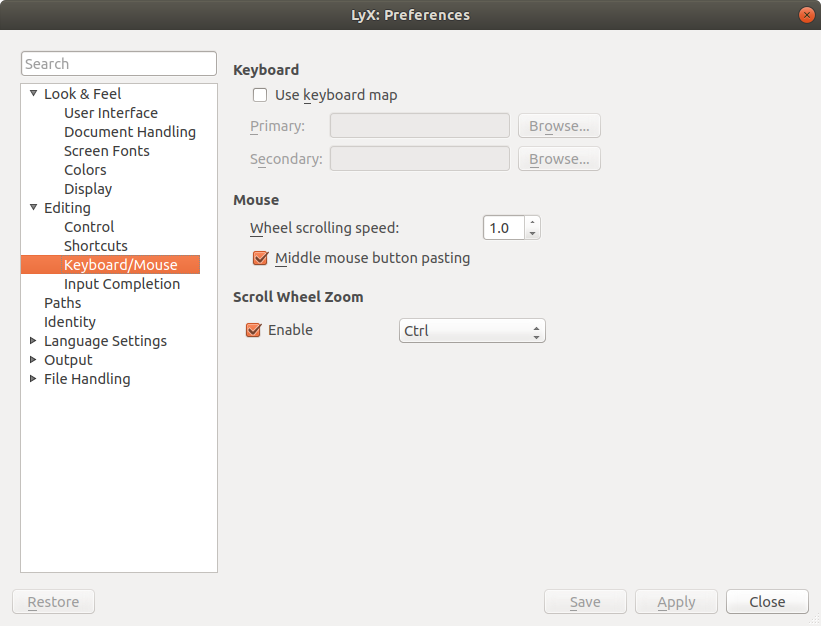This screenshot has height=626, width=821.
Task: Close the Preferences dialog with the orange X
Action: pos(805,15)
